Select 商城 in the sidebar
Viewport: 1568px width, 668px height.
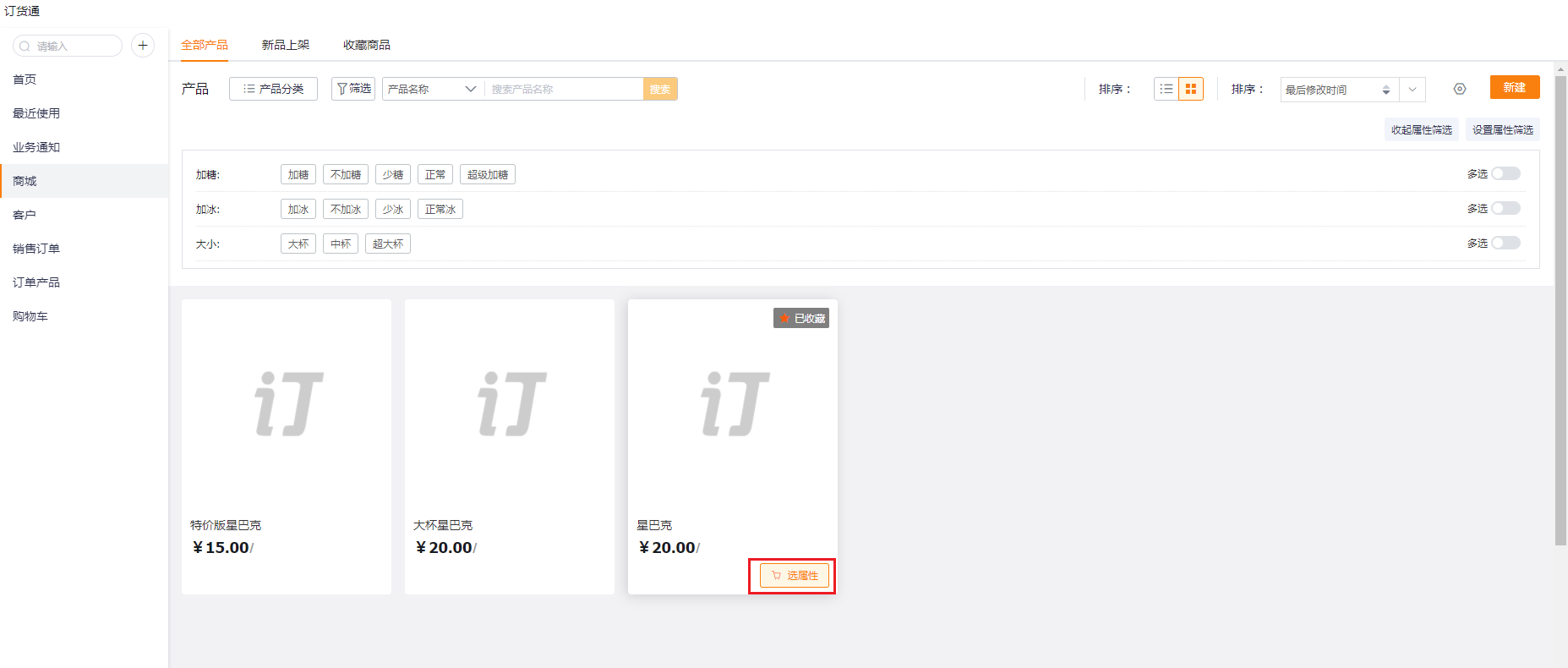click(x=85, y=181)
